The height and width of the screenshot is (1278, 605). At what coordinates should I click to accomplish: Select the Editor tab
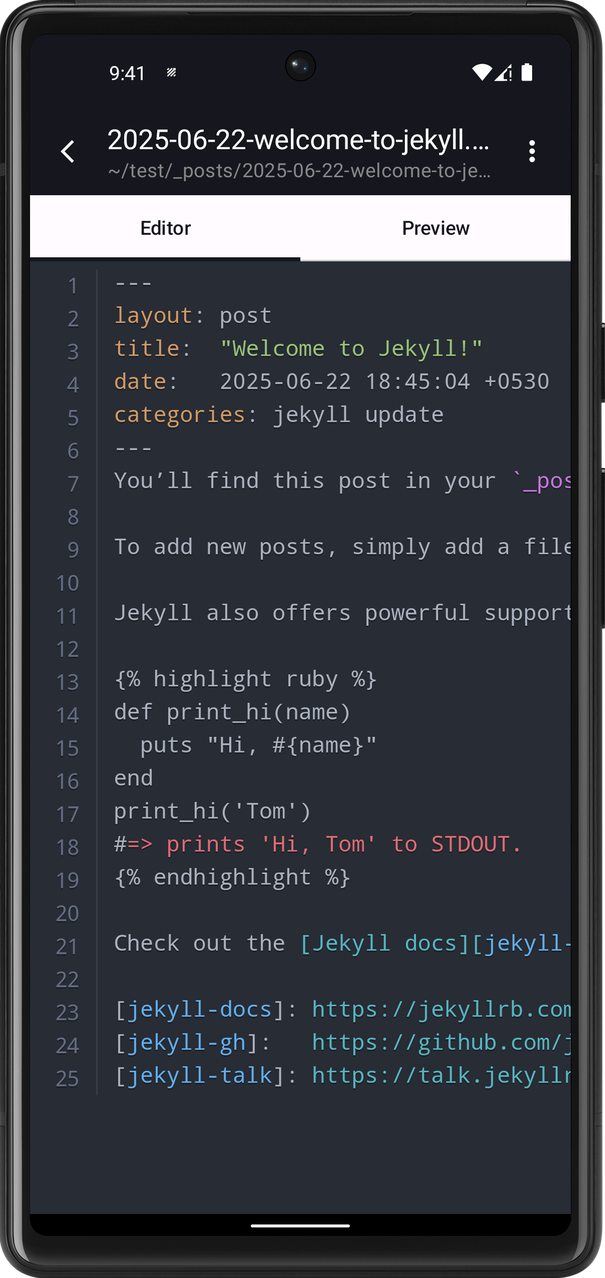pos(165,228)
